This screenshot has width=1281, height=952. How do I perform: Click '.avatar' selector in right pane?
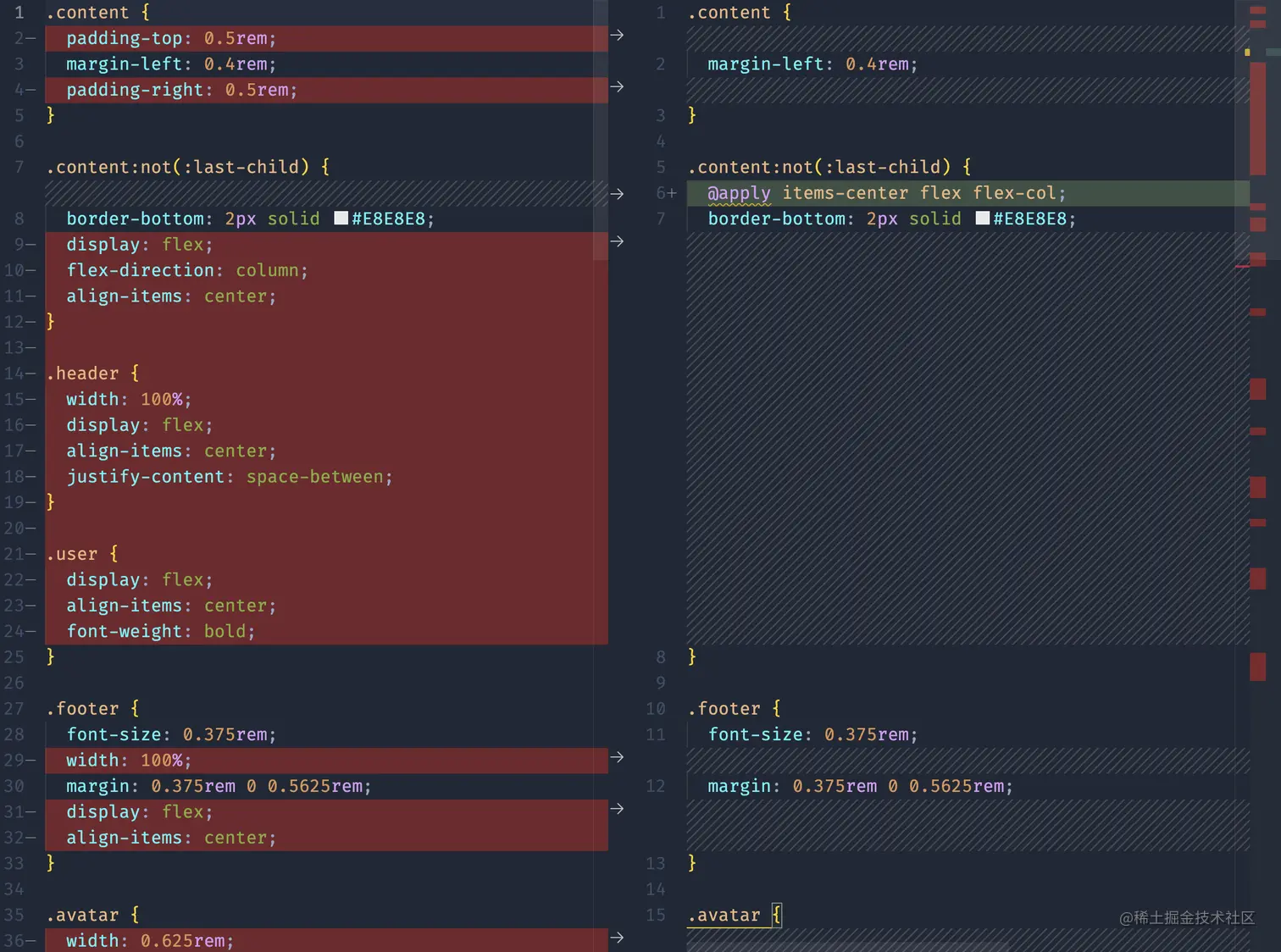[x=724, y=916]
